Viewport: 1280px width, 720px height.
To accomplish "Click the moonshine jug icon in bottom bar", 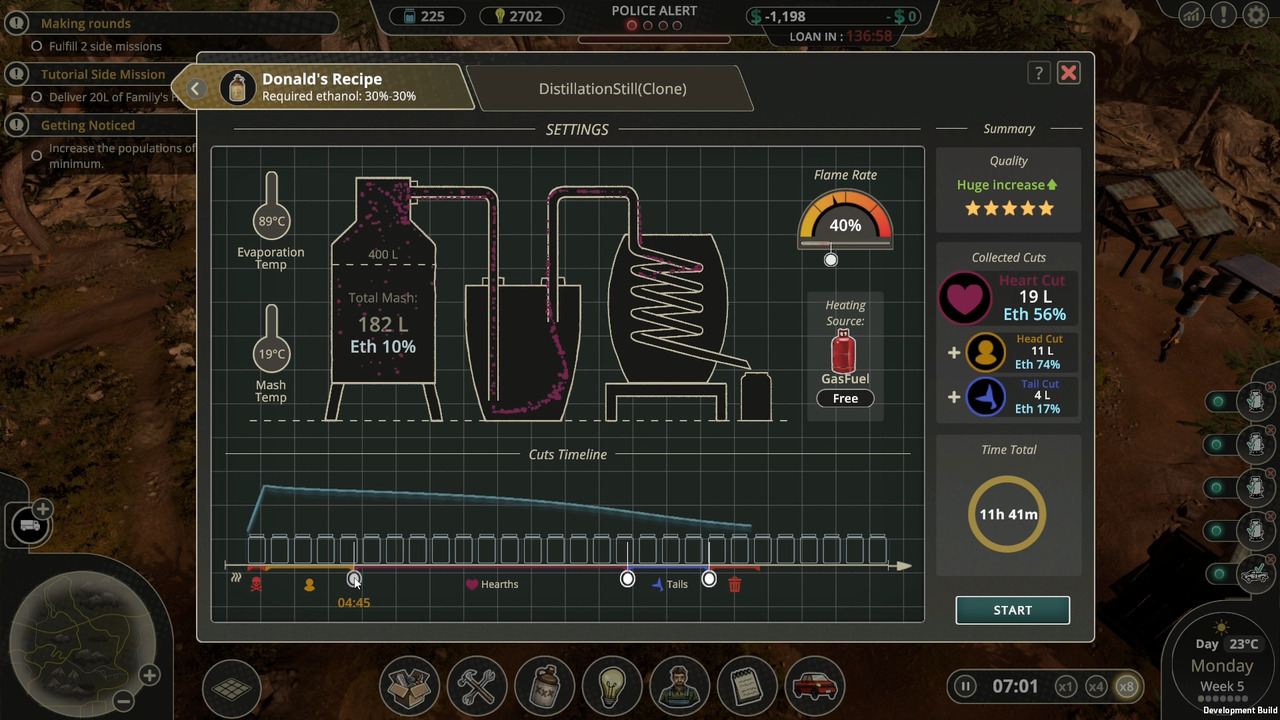I will click(545, 686).
